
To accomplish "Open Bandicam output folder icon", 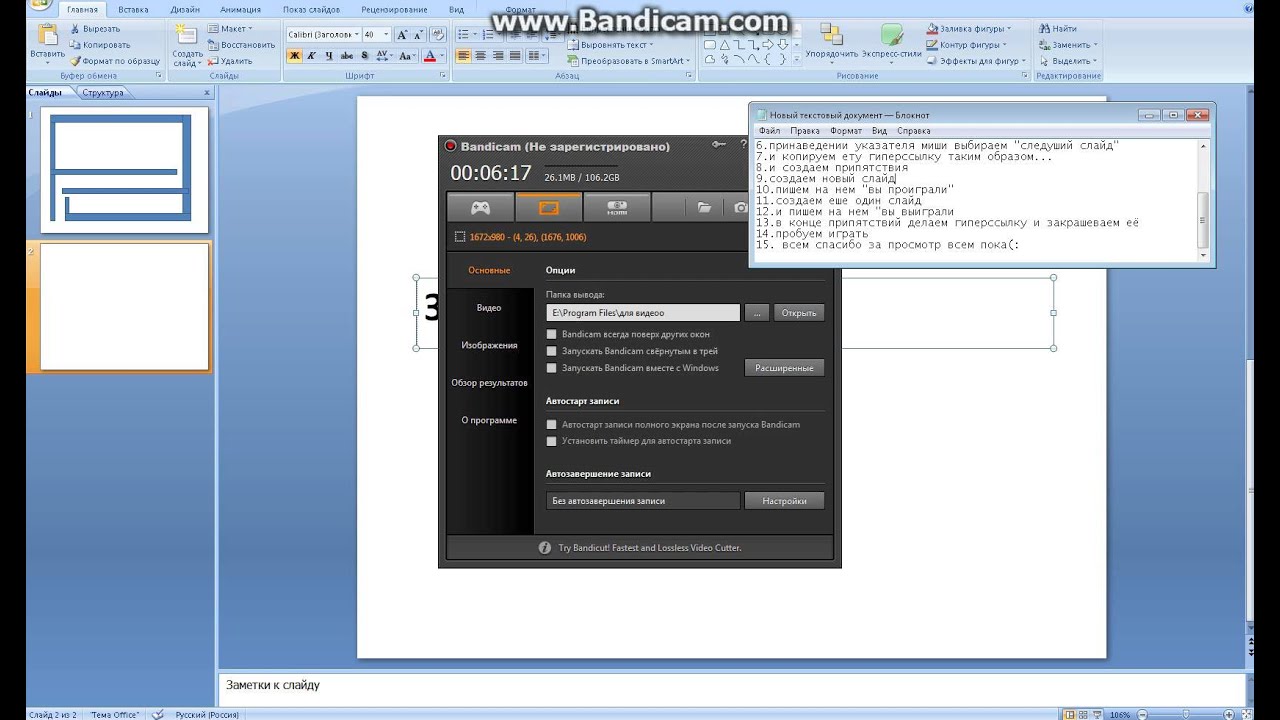I will point(704,207).
